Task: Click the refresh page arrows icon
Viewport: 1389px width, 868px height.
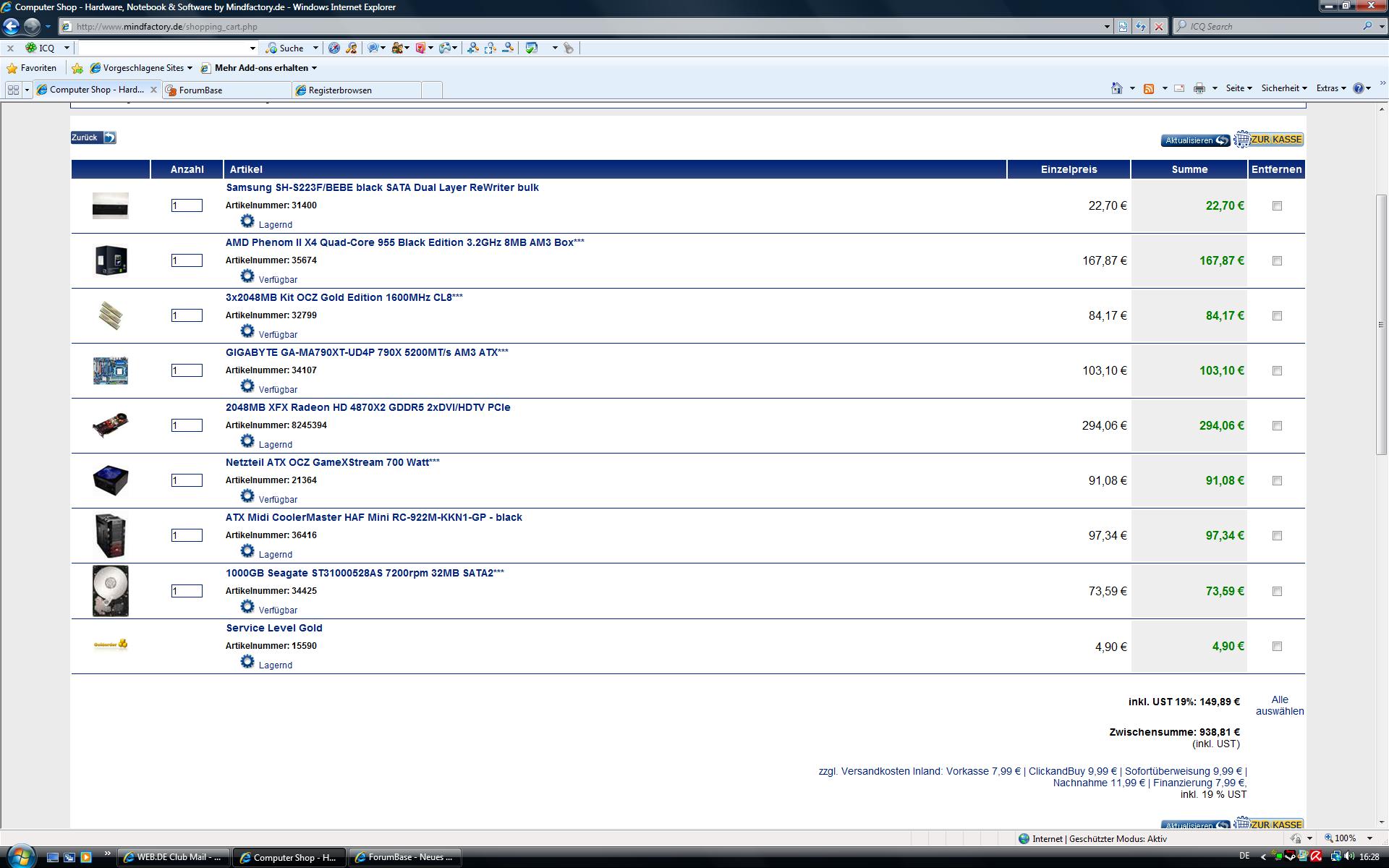Action: pos(1141,27)
